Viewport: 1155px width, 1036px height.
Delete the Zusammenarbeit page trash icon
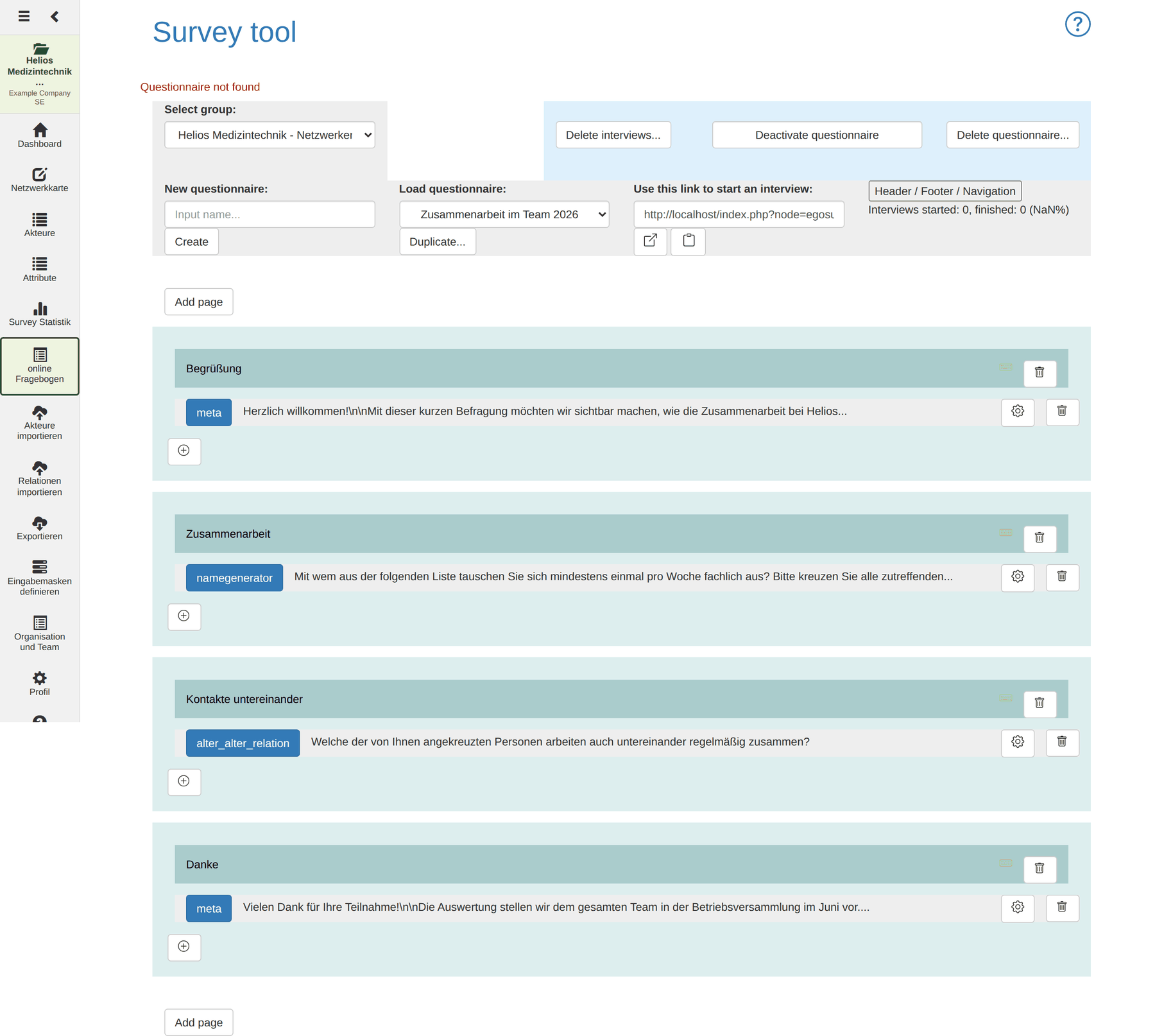[x=1039, y=539]
